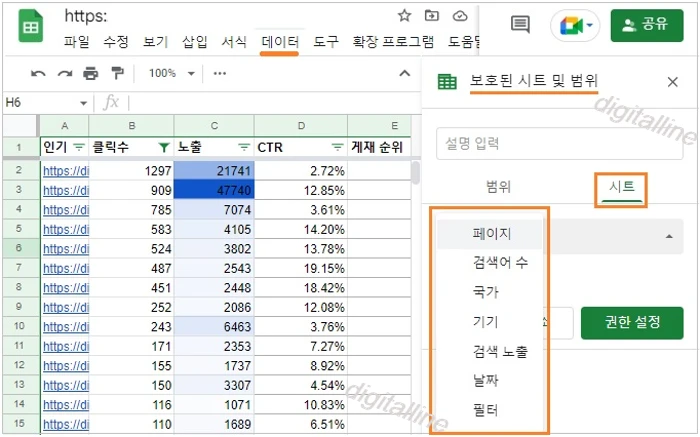Select row 10 header

point(19,326)
